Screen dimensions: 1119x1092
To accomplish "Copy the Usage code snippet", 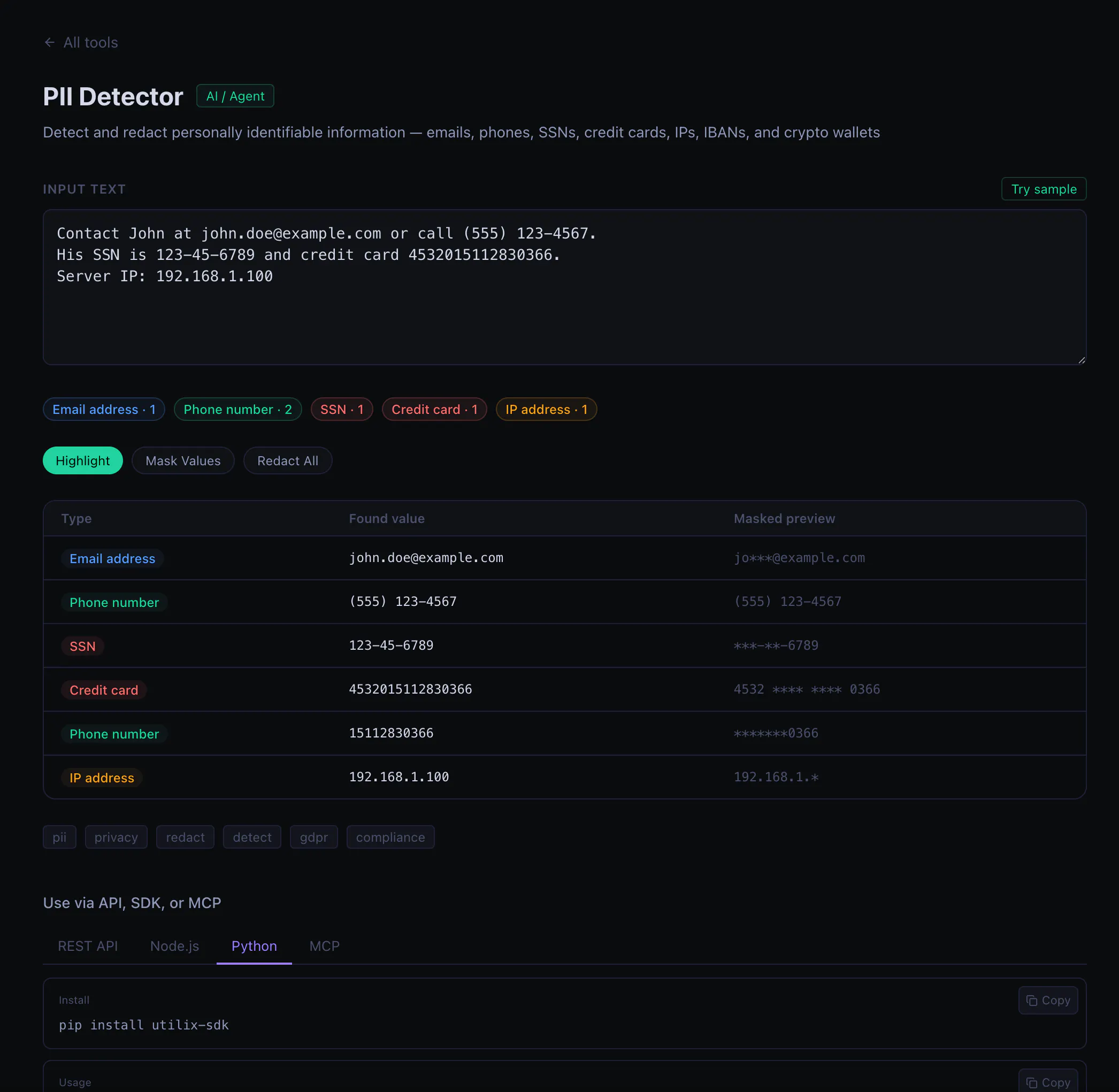I will (x=1048, y=1082).
